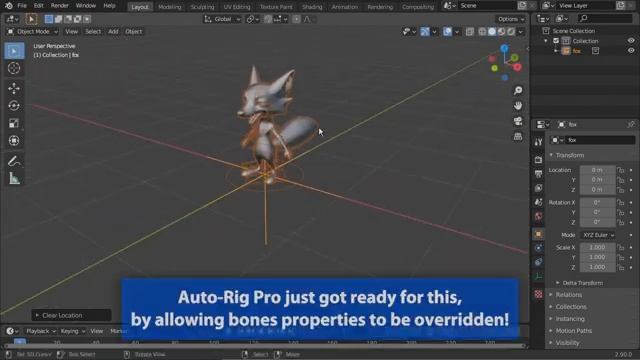Open the Texture properties tab
The height and width of the screenshot is (360, 640).
(538, 294)
